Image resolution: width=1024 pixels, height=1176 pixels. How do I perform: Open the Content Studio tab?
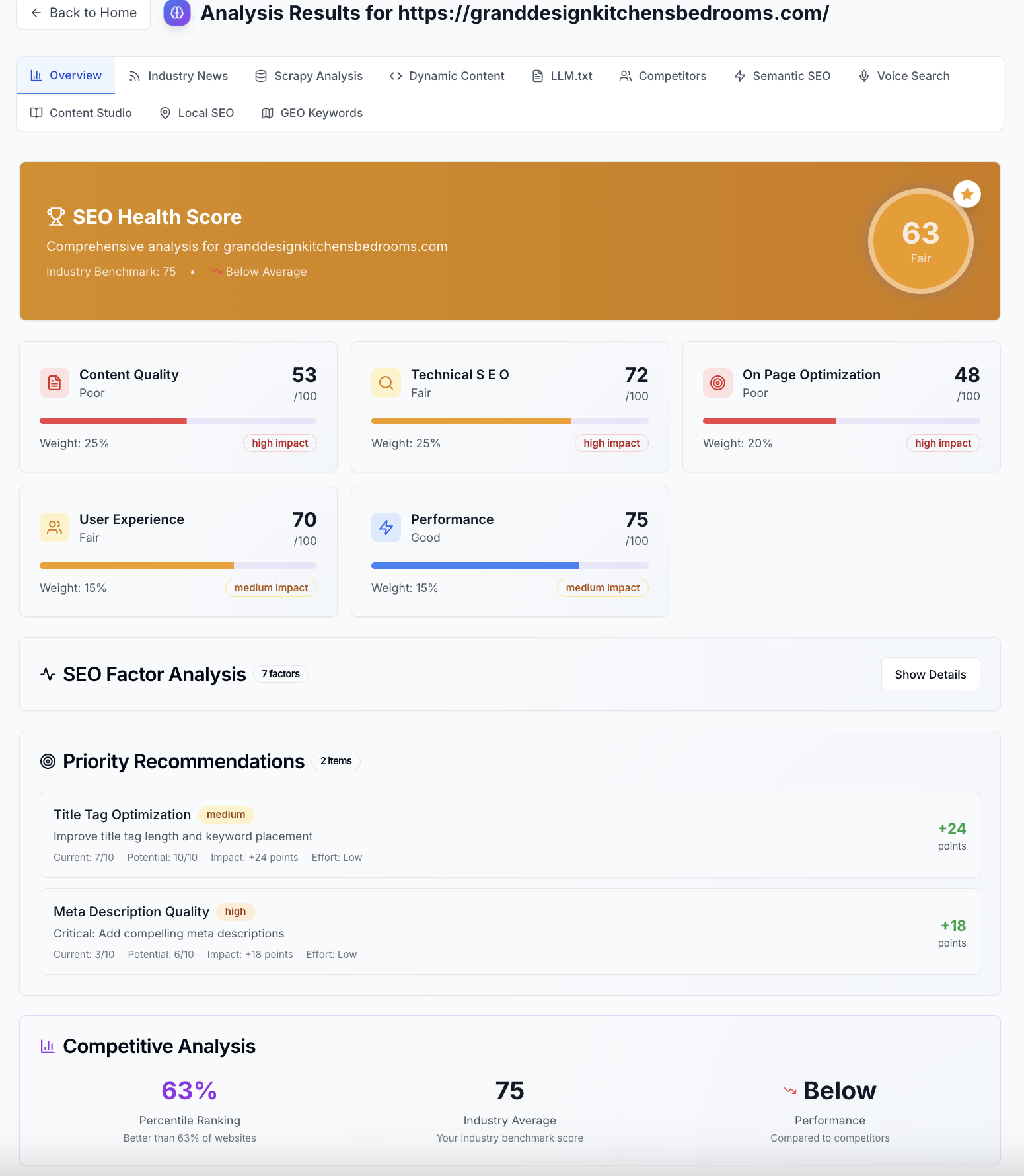pos(81,113)
